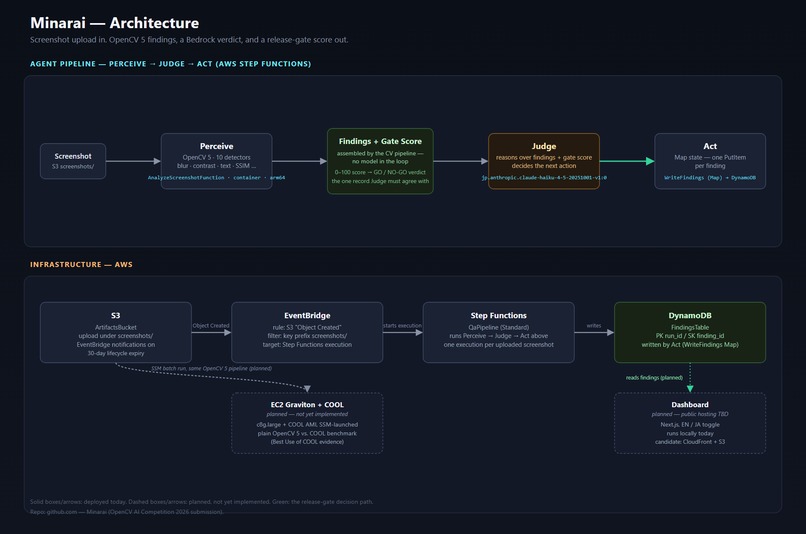Click "(Best Use of COOL evidence)" line

coord(307,441)
